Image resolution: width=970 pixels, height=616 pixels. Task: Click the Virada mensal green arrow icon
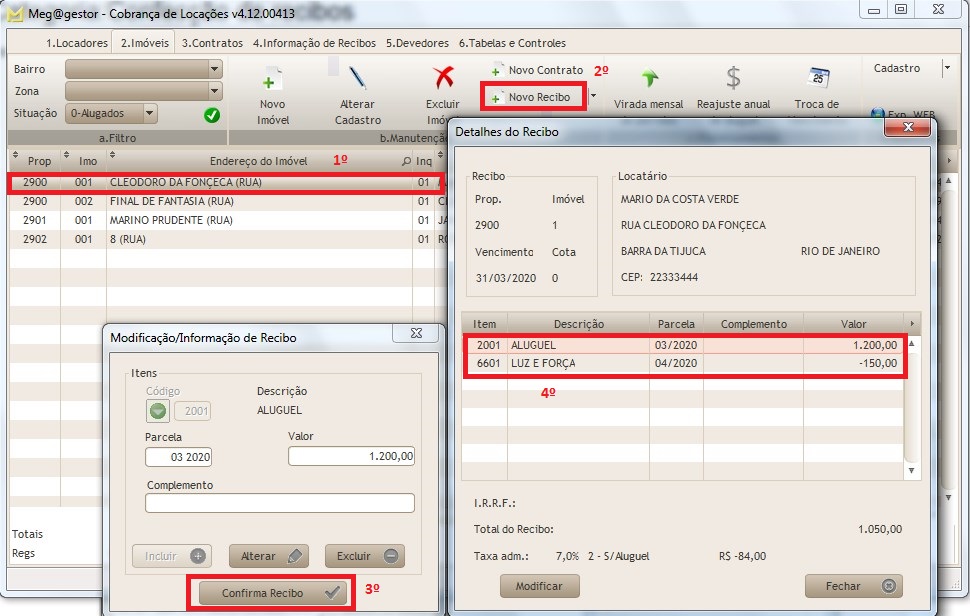click(x=648, y=79)
